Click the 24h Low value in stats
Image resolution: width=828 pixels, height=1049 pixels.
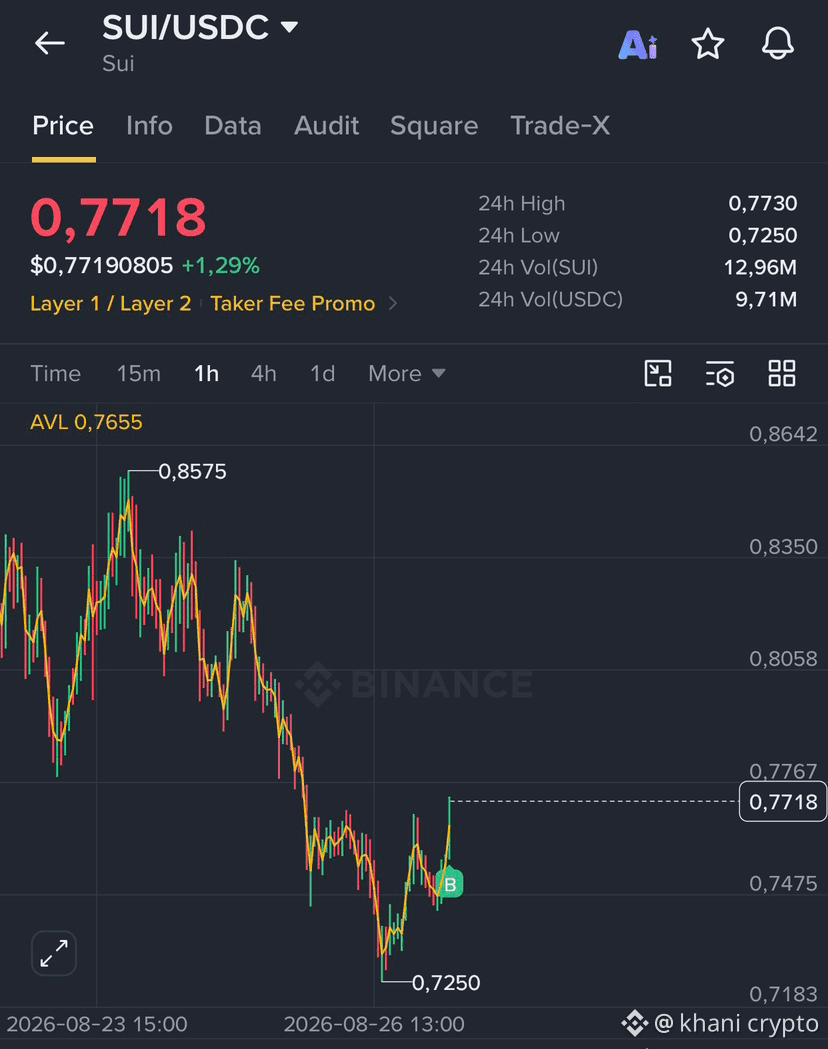762,235
